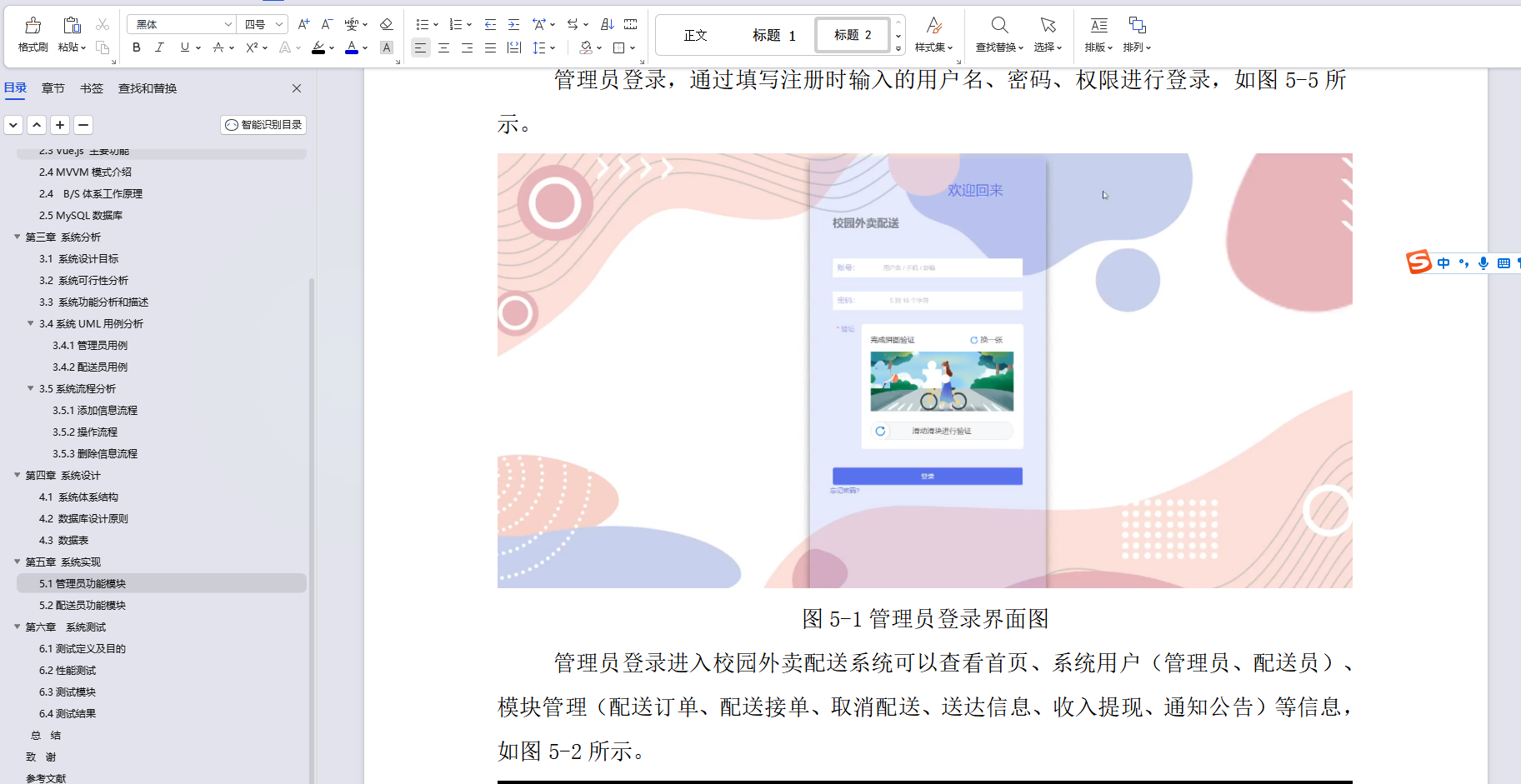This screenshot has height=784, width=1521.
Task: Switch to the 章节 tab
Action: [53, 88]
